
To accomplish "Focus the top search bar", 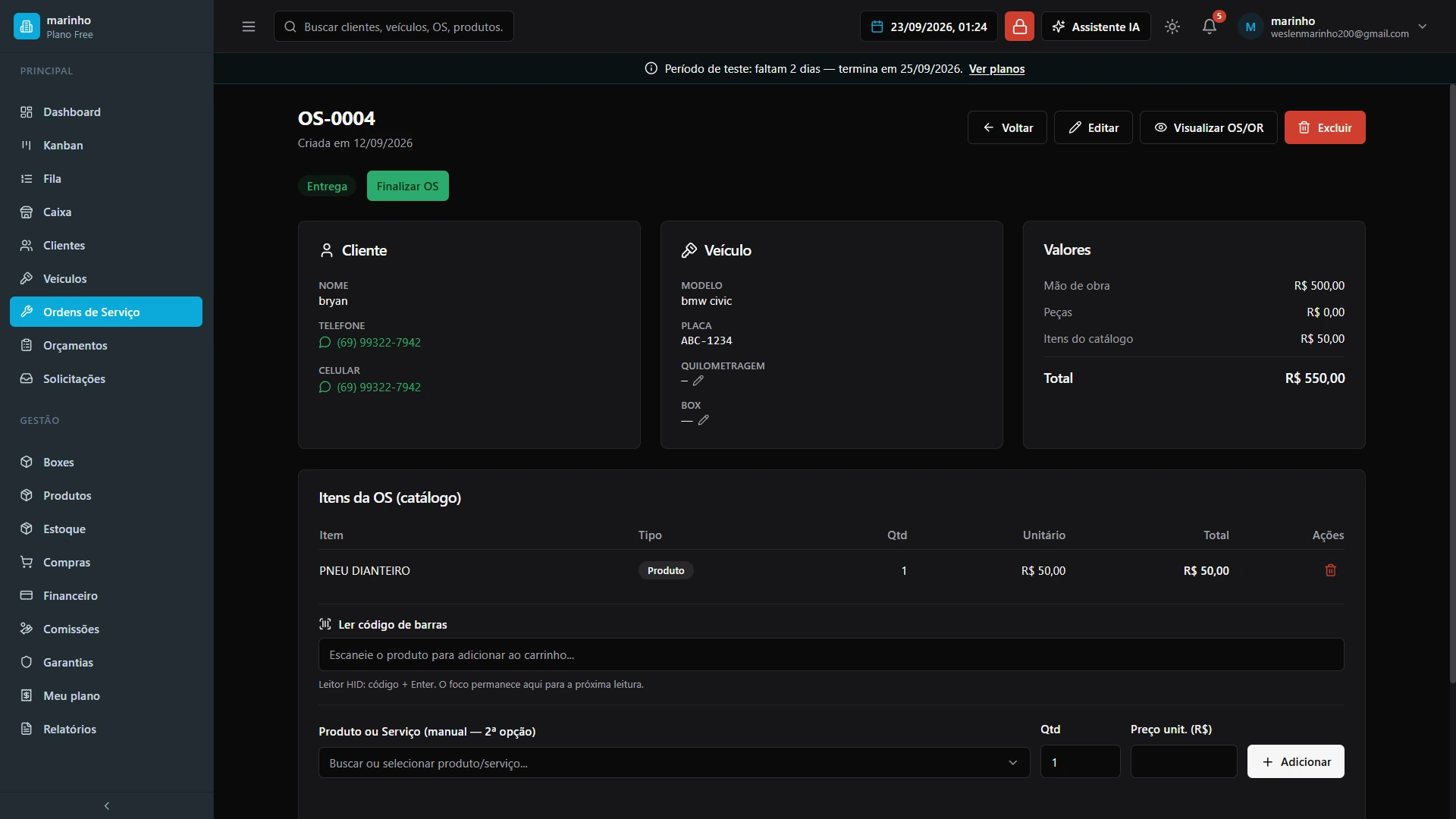I will [x=394, y=27].
